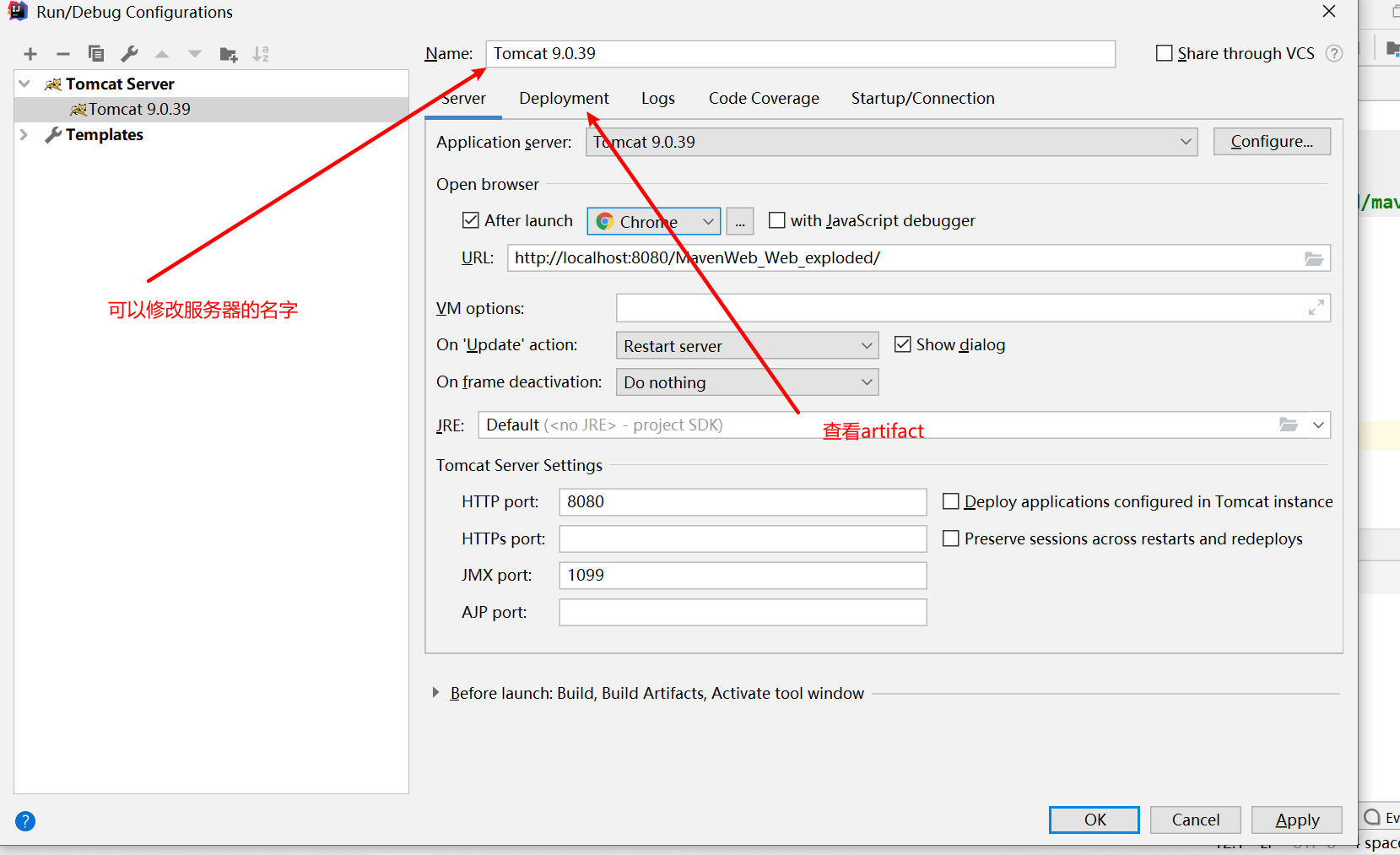Switch to the Deployment tab
Image resolution: width=1400 pixels, height=855 pixels.
click(564, 99)
